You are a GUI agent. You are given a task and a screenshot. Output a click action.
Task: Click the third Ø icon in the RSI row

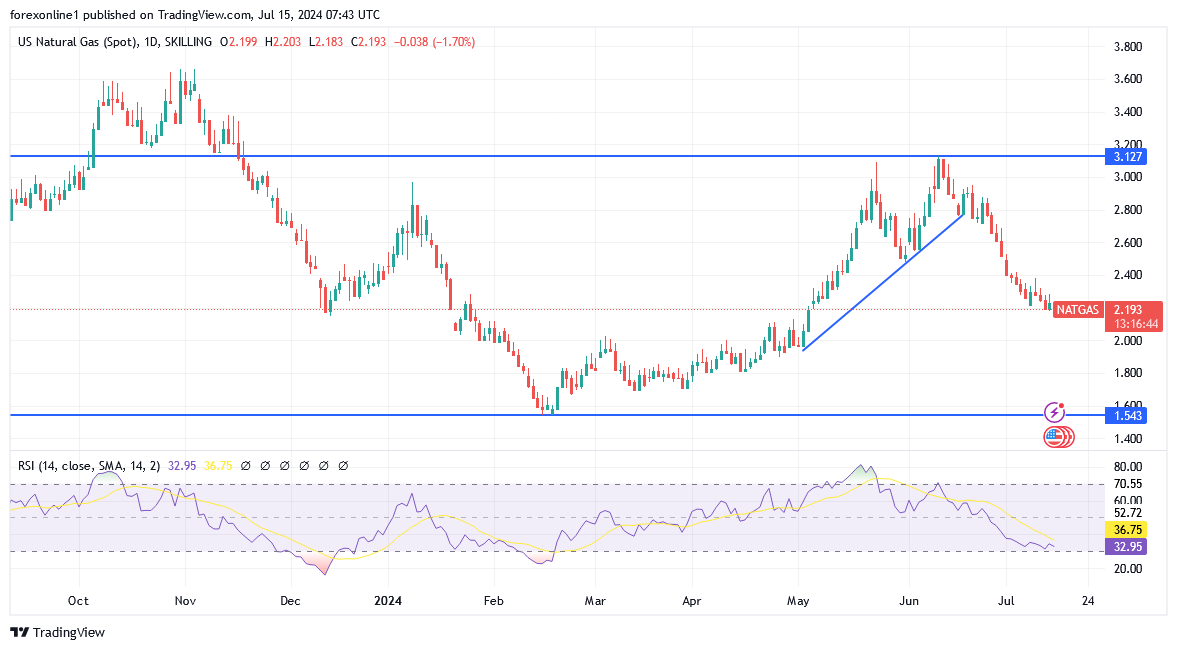pyautogui.click(x=284, y=465)
